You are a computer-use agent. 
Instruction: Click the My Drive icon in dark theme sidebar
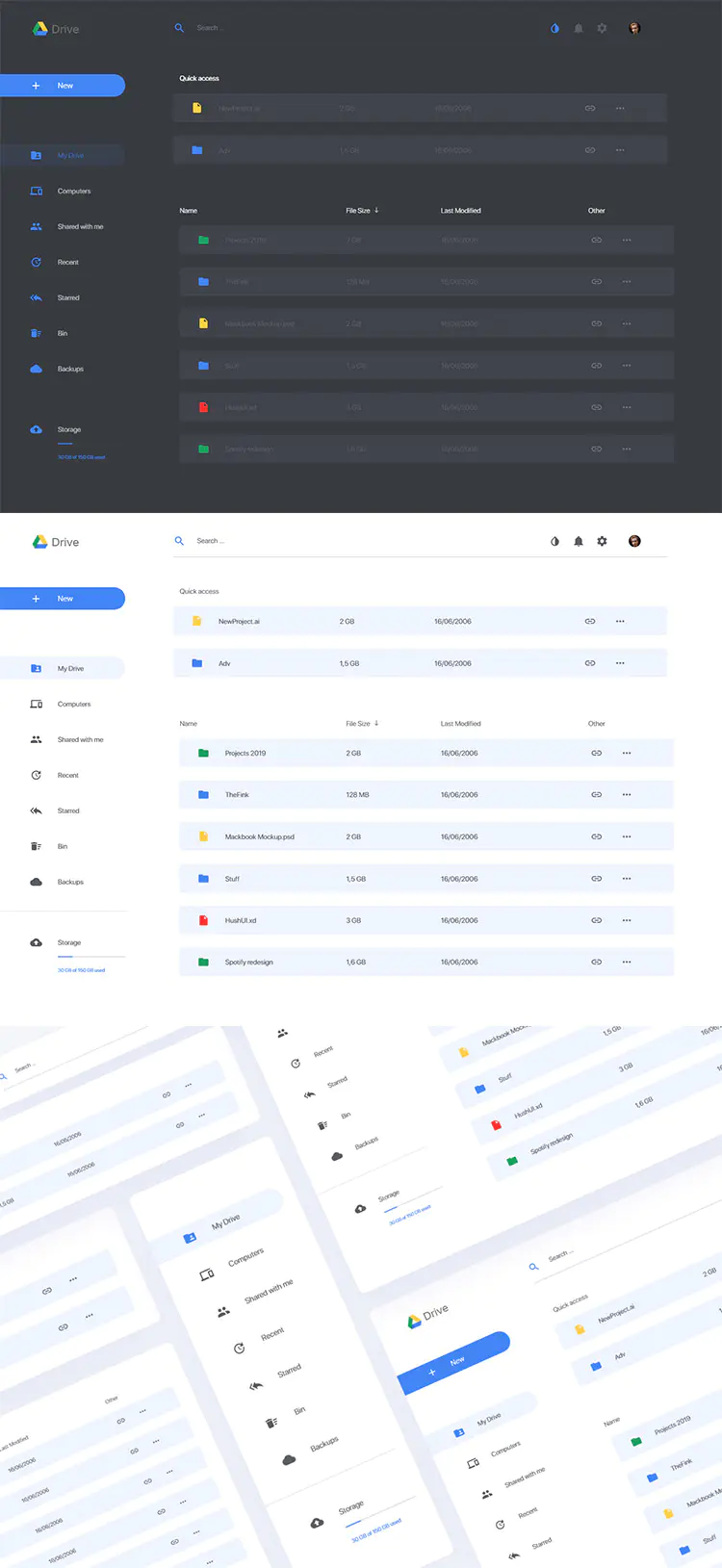click(36, 155)
